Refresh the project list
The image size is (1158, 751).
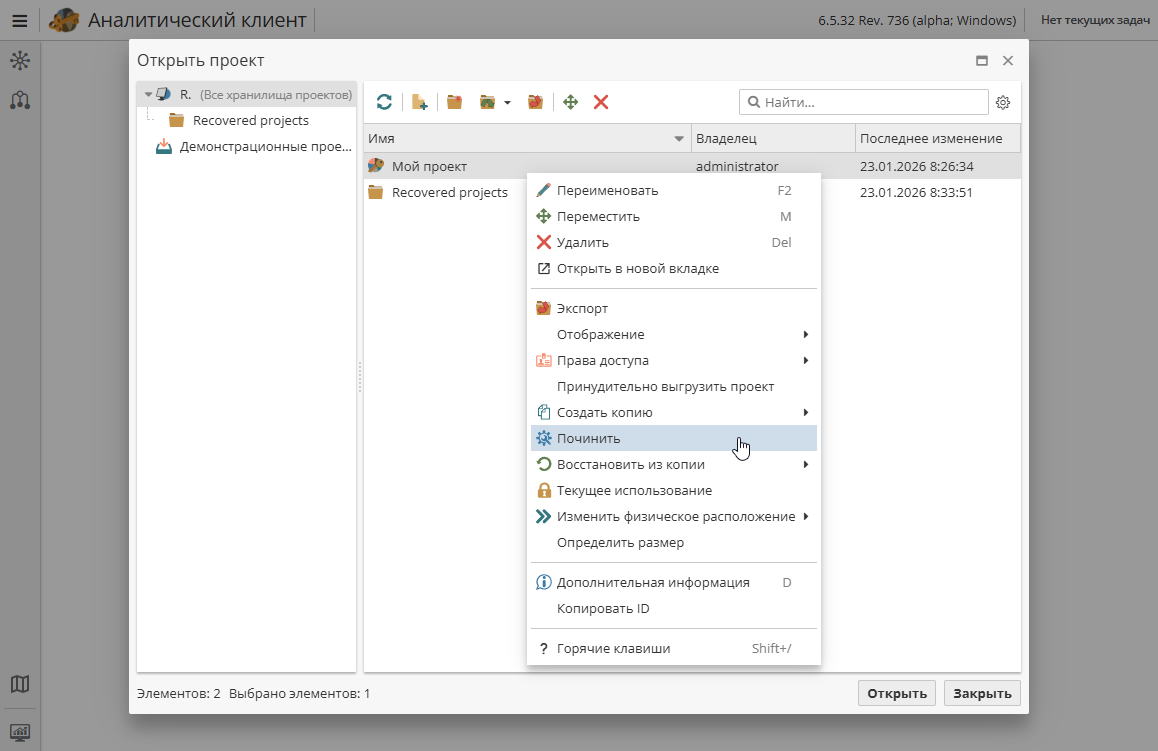(384, 101)
